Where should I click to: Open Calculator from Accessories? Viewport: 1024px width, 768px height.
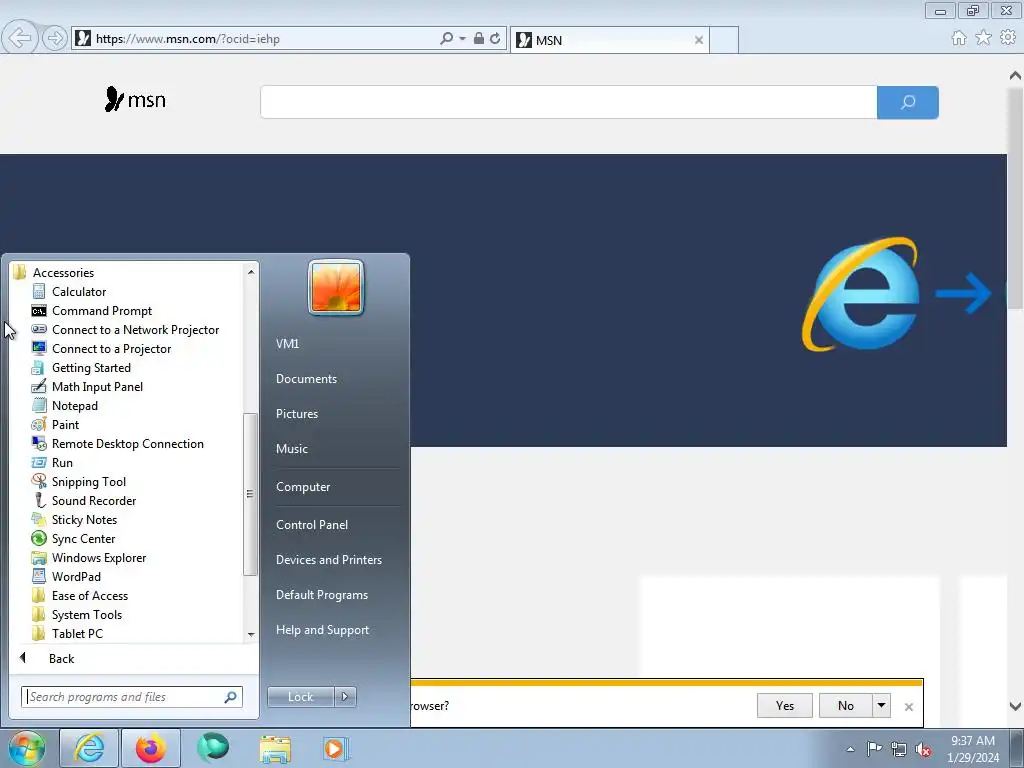tap(78, 292)
